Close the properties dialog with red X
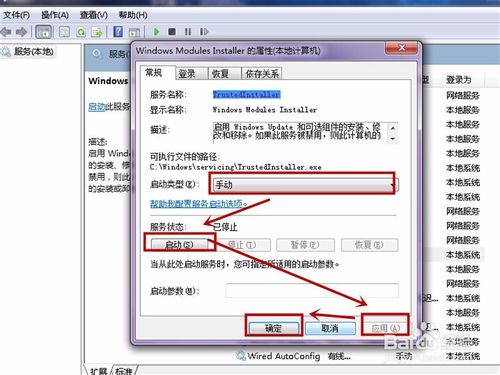The height and width of the screenshot is (375, 500). coord(401,48)
